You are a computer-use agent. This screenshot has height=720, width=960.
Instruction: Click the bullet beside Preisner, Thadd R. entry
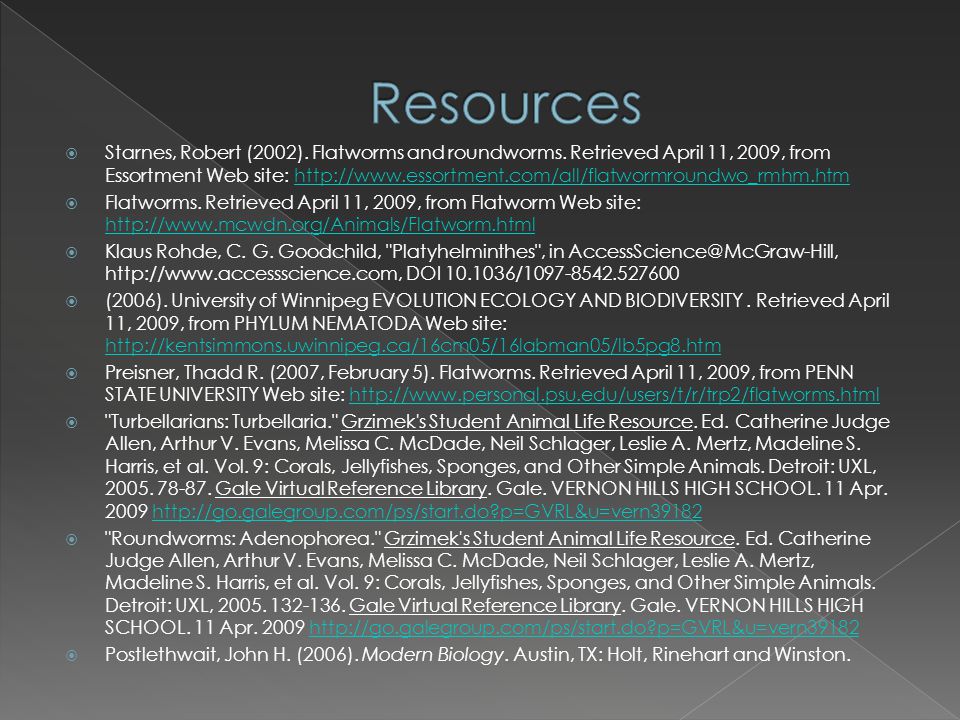pyautogui.click(x=72, y=373)
